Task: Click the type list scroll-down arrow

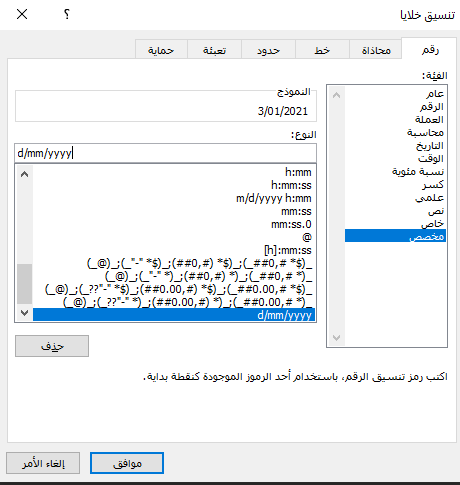Action: (24, 313)
